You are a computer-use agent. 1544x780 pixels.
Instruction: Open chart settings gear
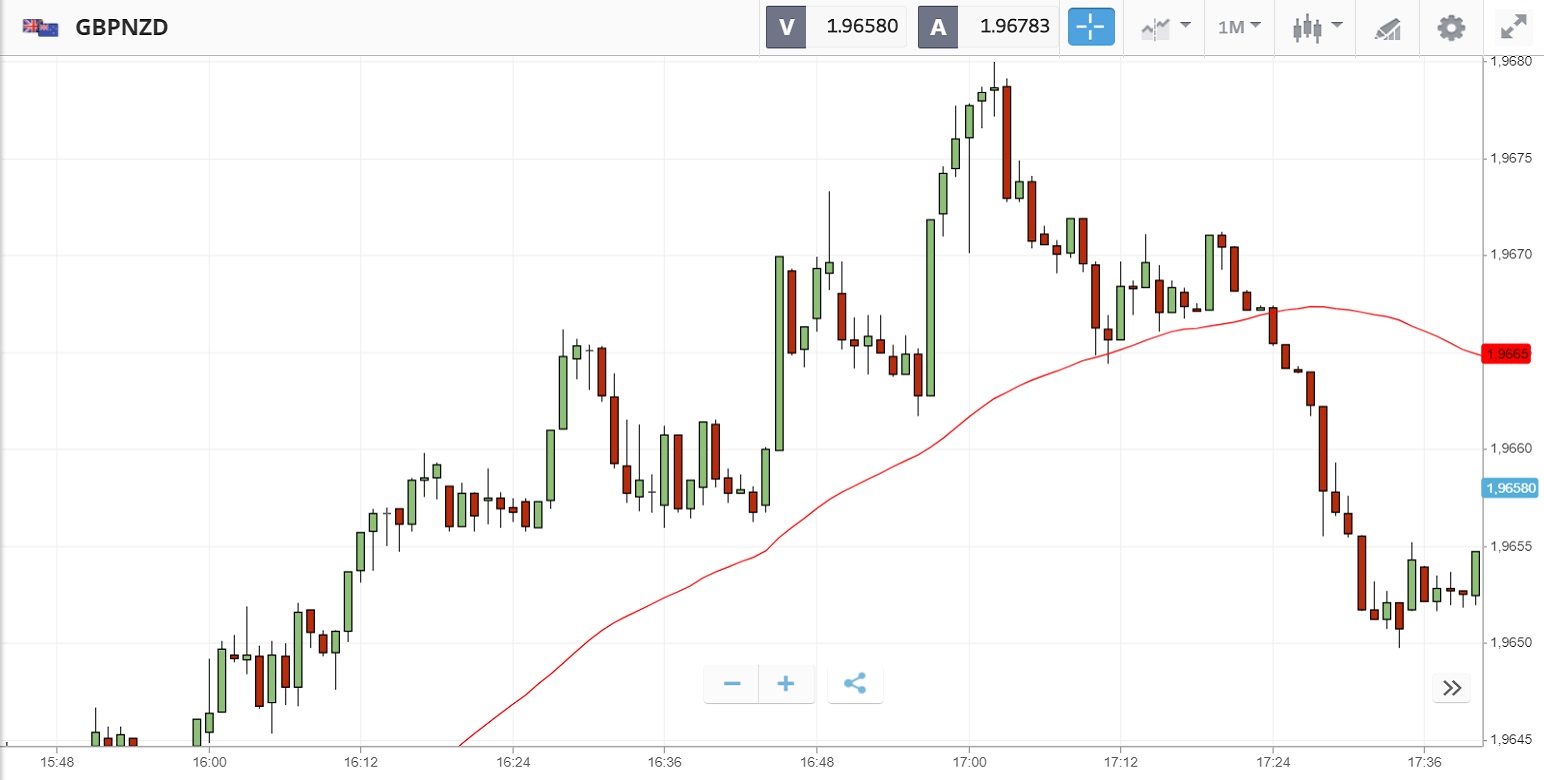(1451, 27)
